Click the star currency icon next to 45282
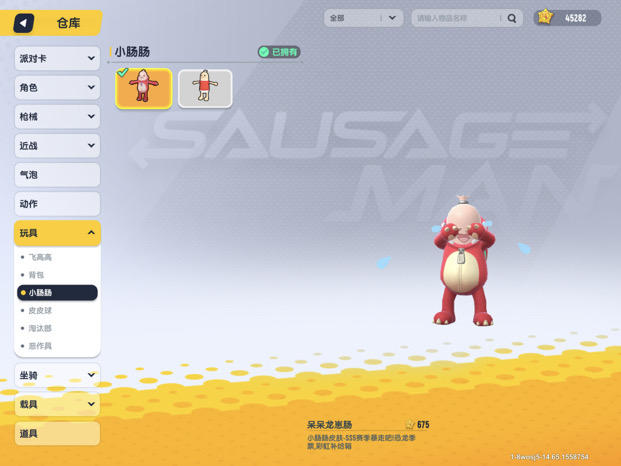Viewport: 621px width, 466px height. coord(545,17)
